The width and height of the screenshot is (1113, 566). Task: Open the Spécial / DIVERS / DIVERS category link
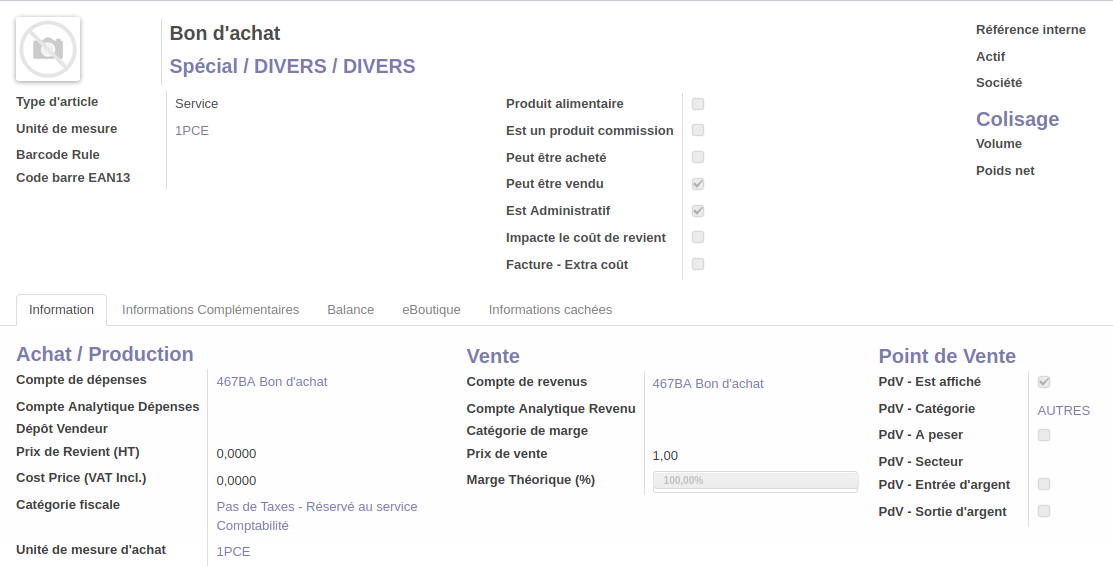pyautogui.click(x=292, y=67)
